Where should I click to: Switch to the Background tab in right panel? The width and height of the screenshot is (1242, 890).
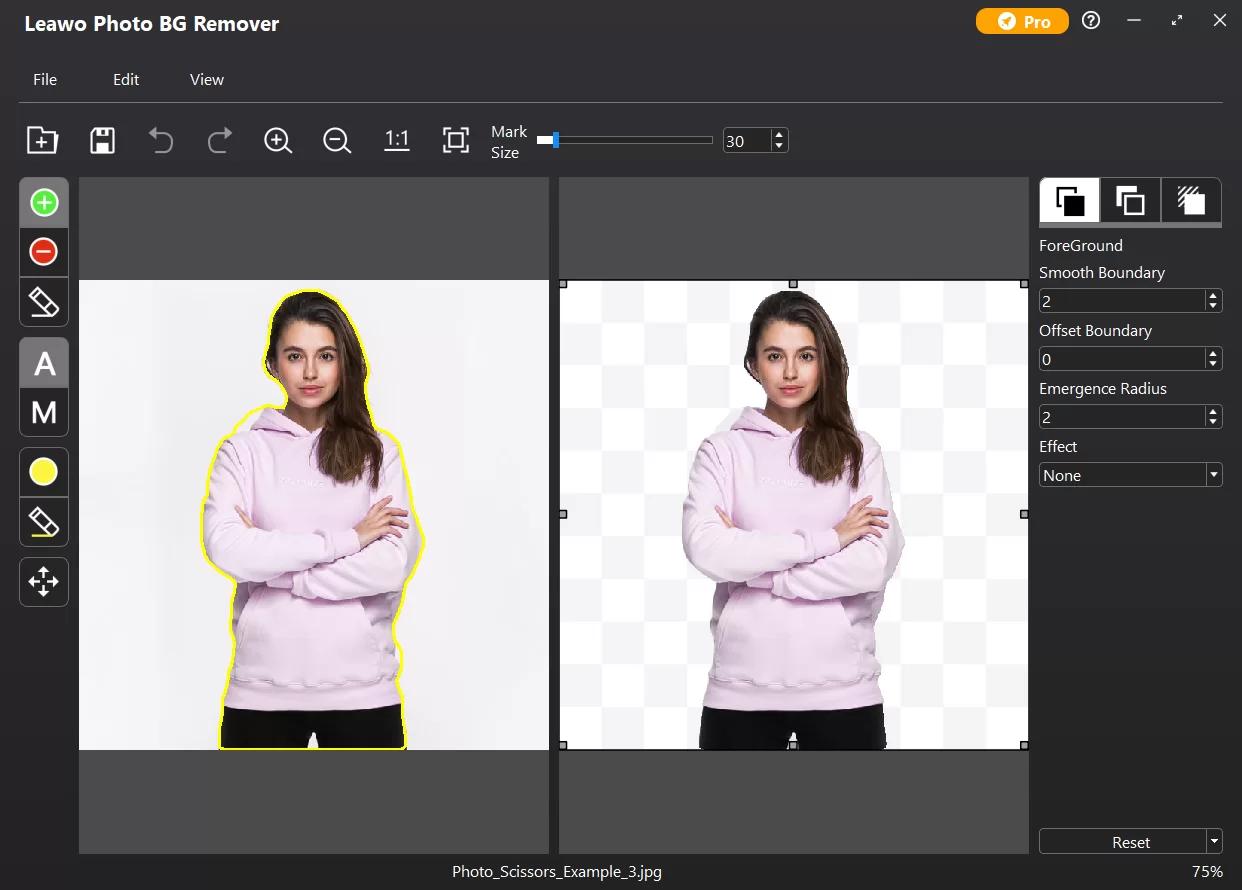pos(1130,201)
